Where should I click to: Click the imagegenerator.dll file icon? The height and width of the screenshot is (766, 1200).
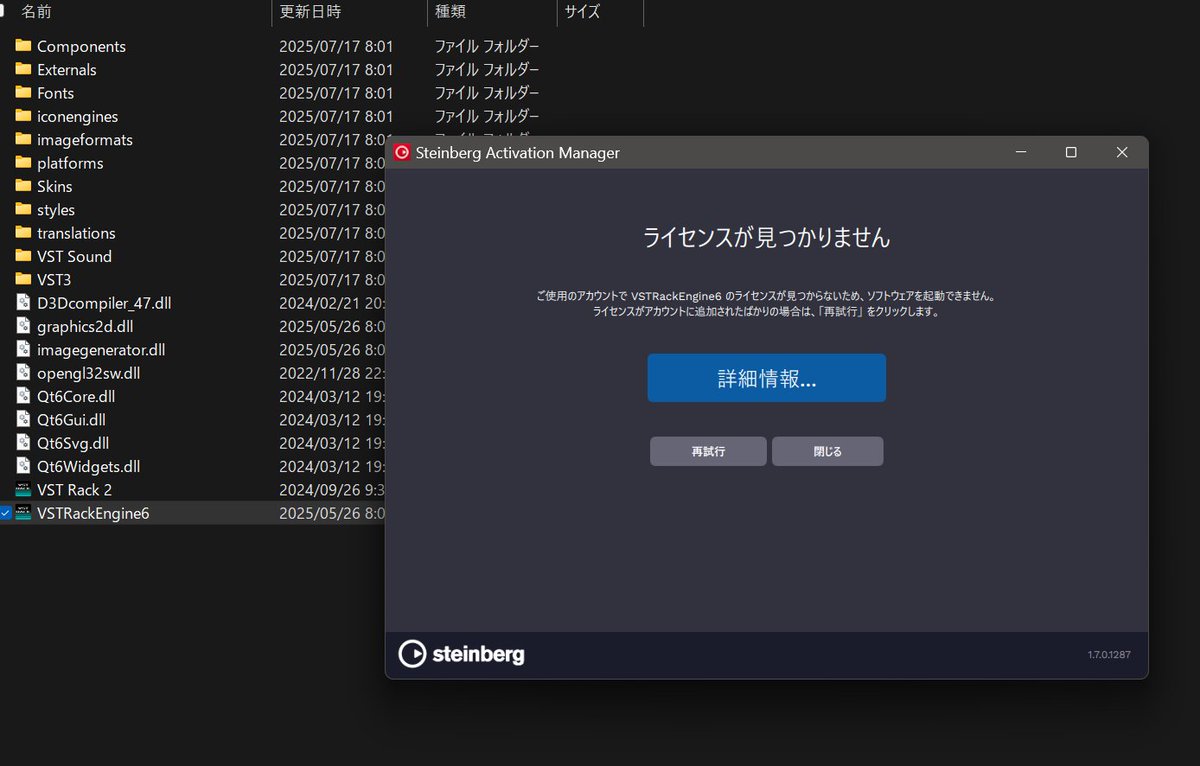click(x=23, y=349)
